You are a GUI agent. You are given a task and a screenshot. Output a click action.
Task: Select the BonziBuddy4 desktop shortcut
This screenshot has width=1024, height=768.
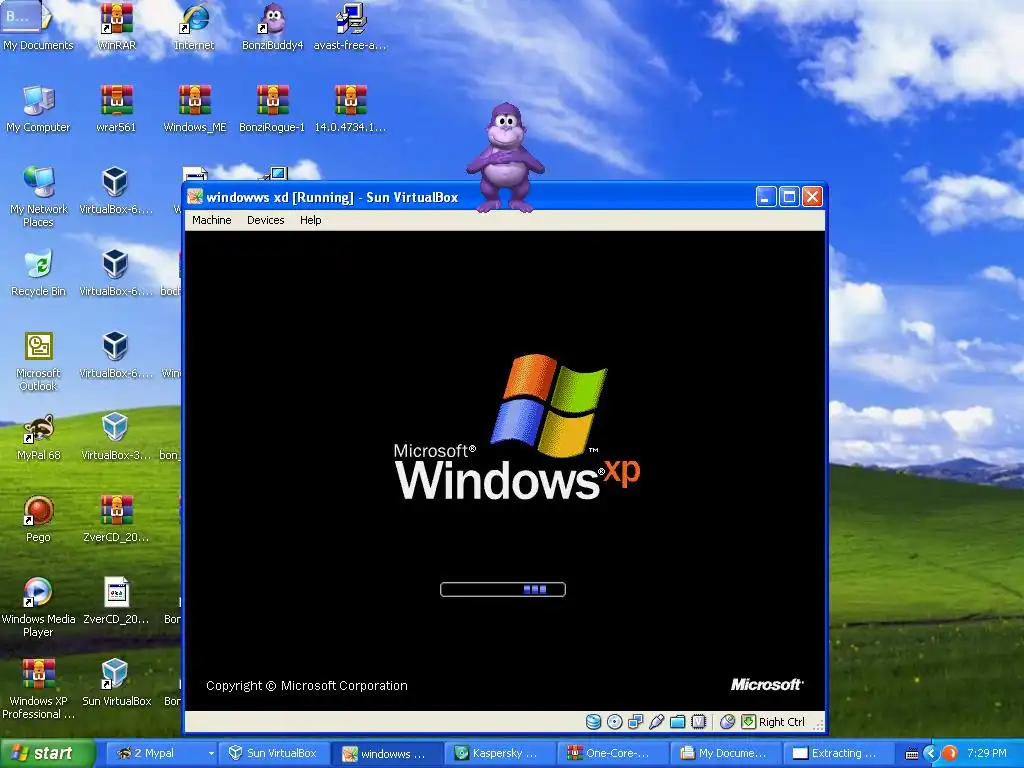click(272, 26)
